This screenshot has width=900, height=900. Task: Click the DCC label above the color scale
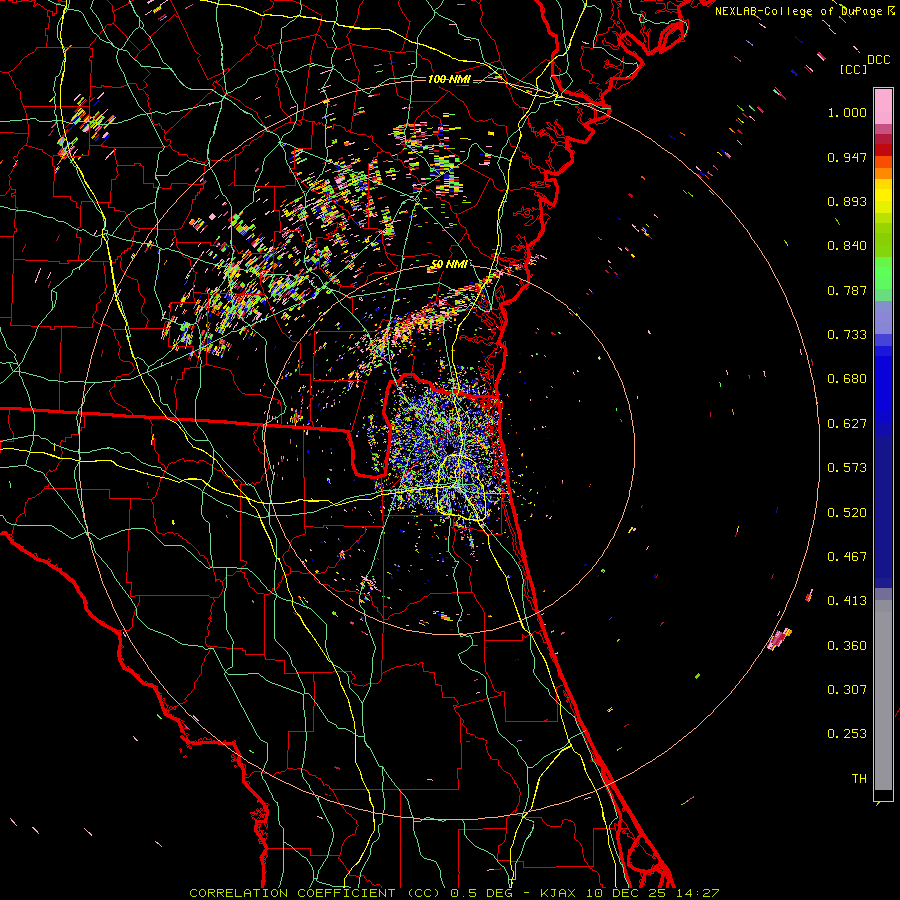click(x=878, y=60)
